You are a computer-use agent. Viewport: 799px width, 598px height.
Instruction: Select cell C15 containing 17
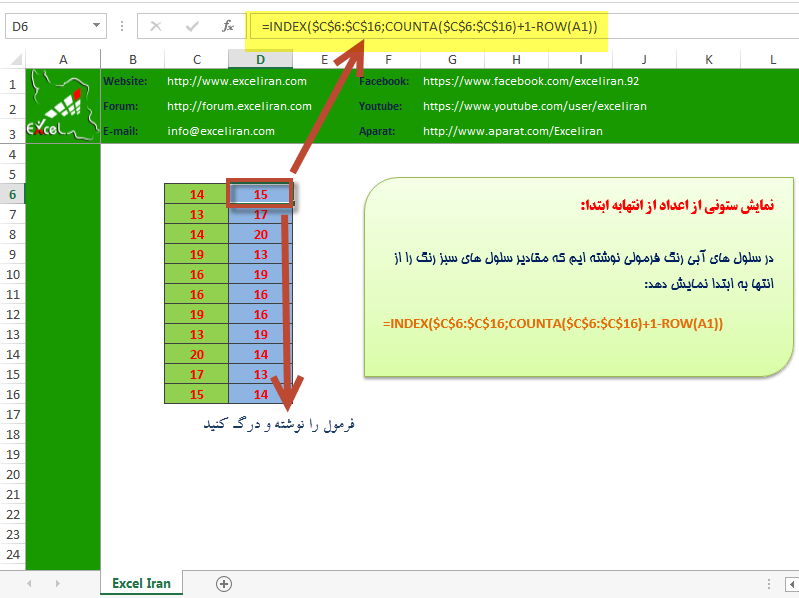click(197, 374)
